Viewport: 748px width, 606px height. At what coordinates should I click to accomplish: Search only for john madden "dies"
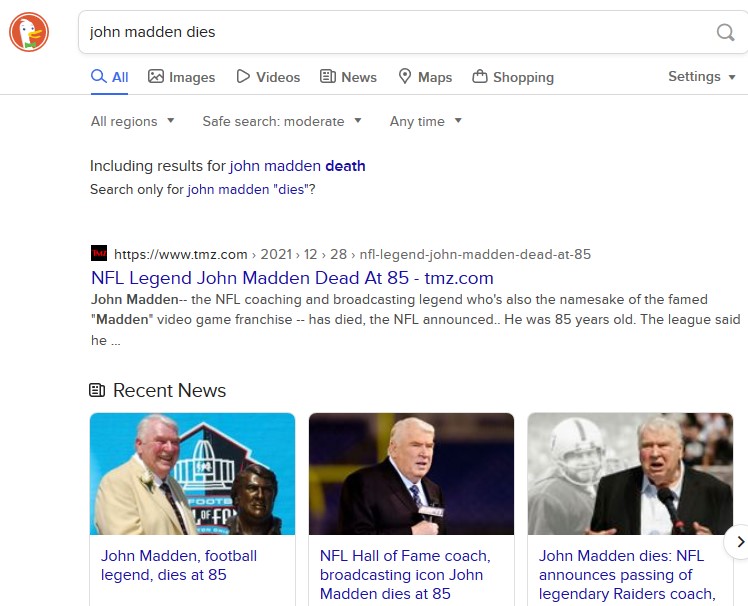(x=248, y=189)
